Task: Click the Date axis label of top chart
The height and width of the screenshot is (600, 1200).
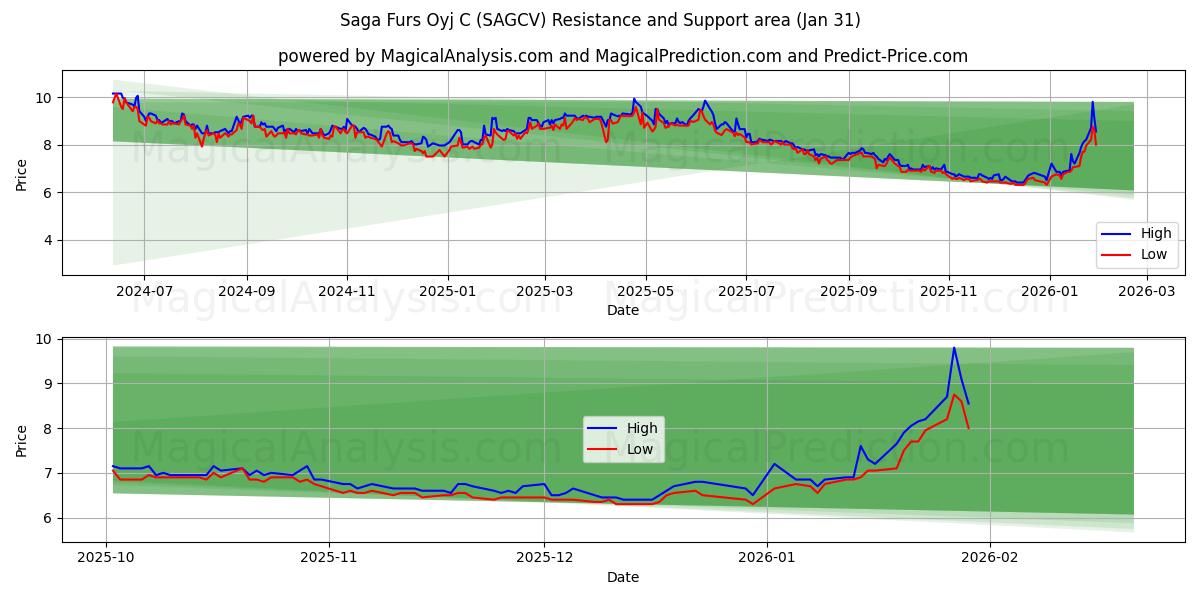Action: [622, 311]
